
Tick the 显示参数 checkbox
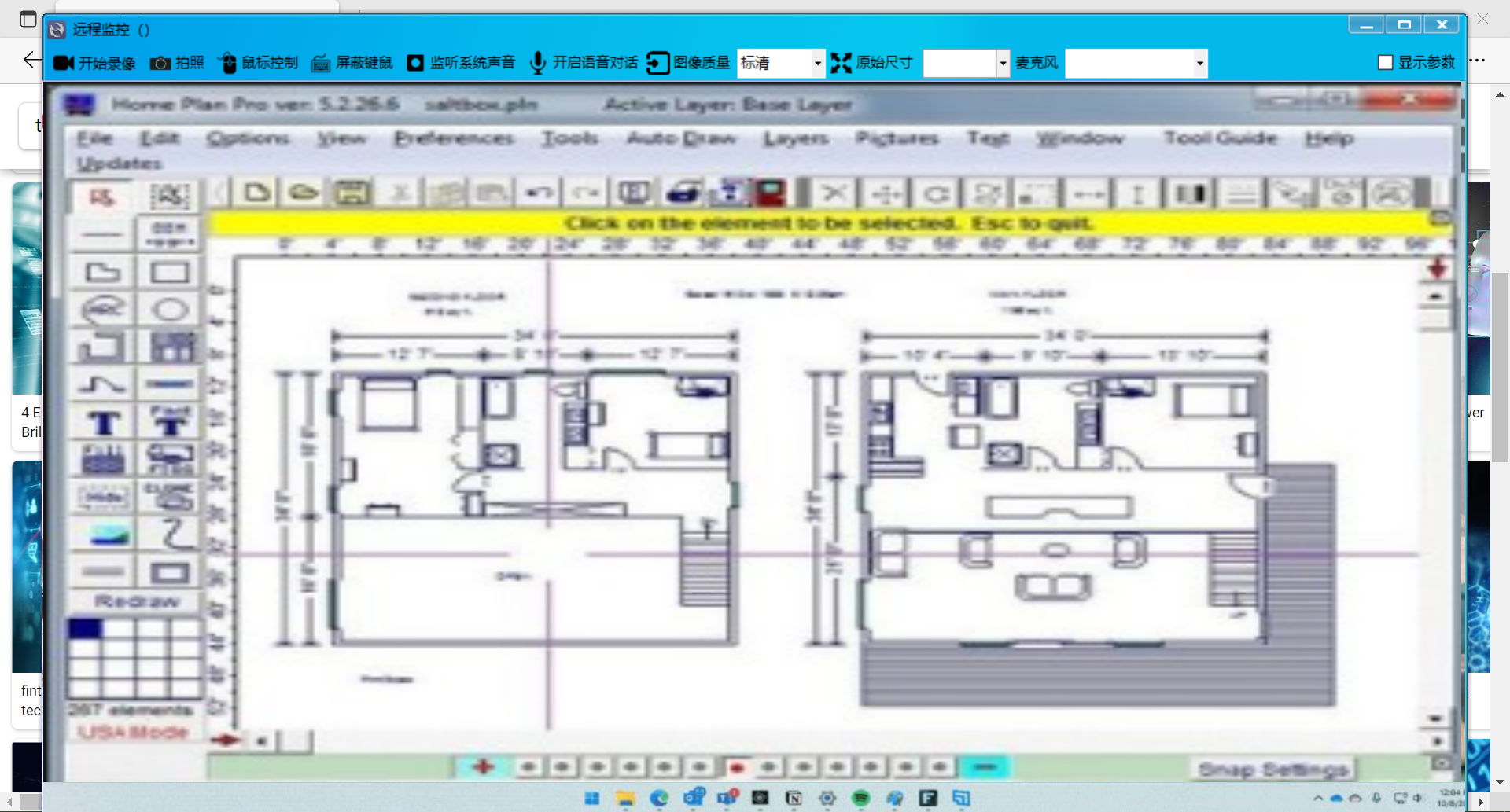coord(1386,63)
